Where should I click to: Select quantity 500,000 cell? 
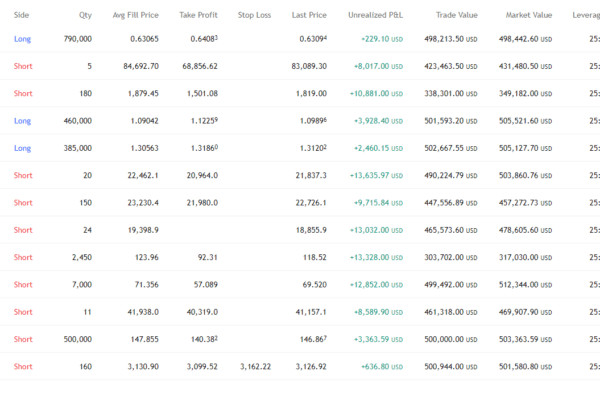click(78, 339)
